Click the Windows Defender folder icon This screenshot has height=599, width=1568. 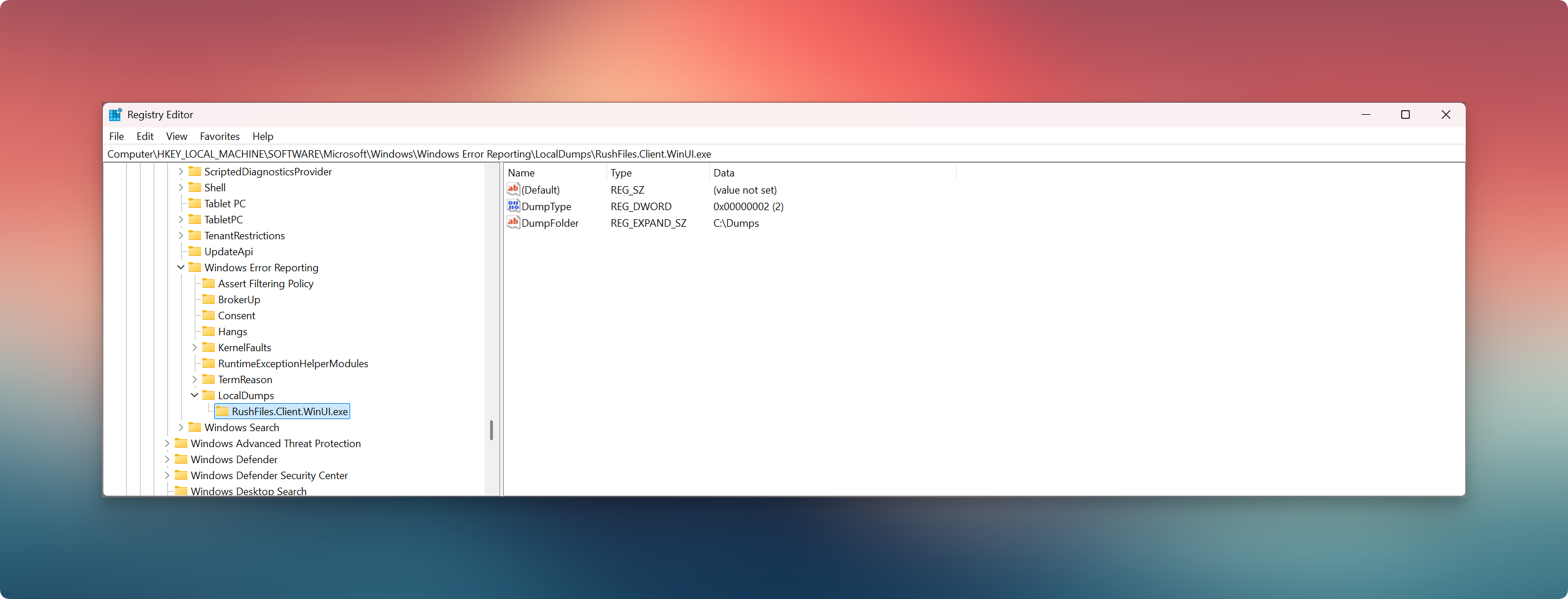(181, 459)
